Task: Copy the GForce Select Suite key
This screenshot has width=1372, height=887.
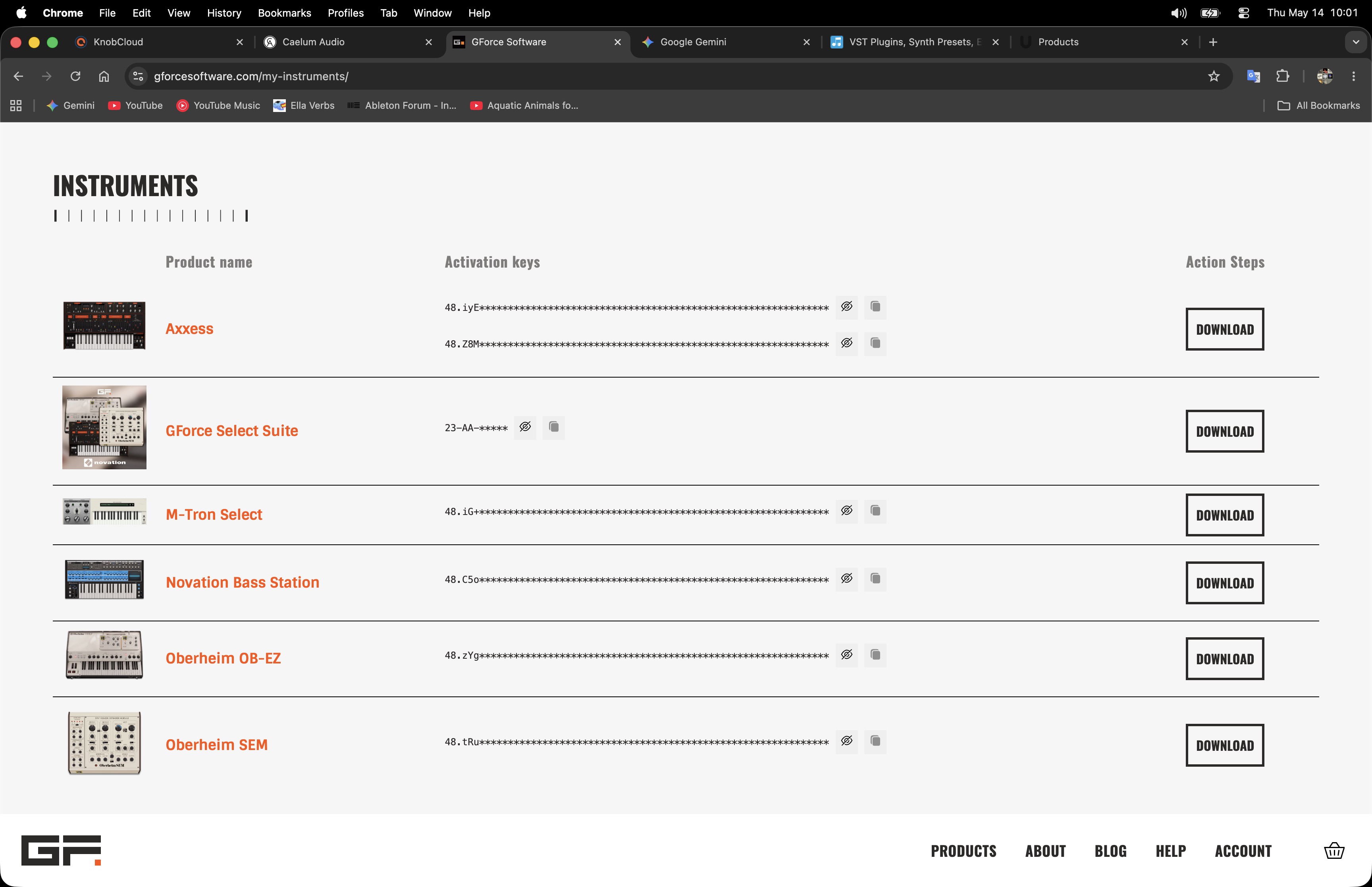Action: [x=554, y=427]
